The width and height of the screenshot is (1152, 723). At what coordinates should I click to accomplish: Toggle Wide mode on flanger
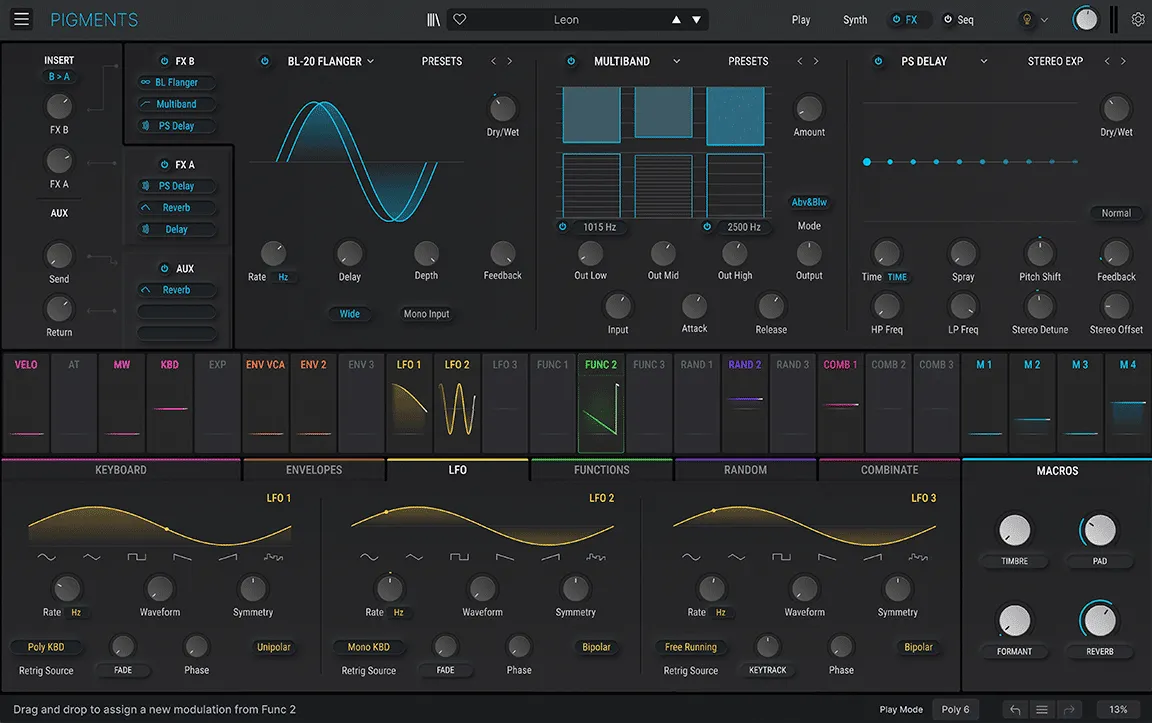tap(350, 314)
